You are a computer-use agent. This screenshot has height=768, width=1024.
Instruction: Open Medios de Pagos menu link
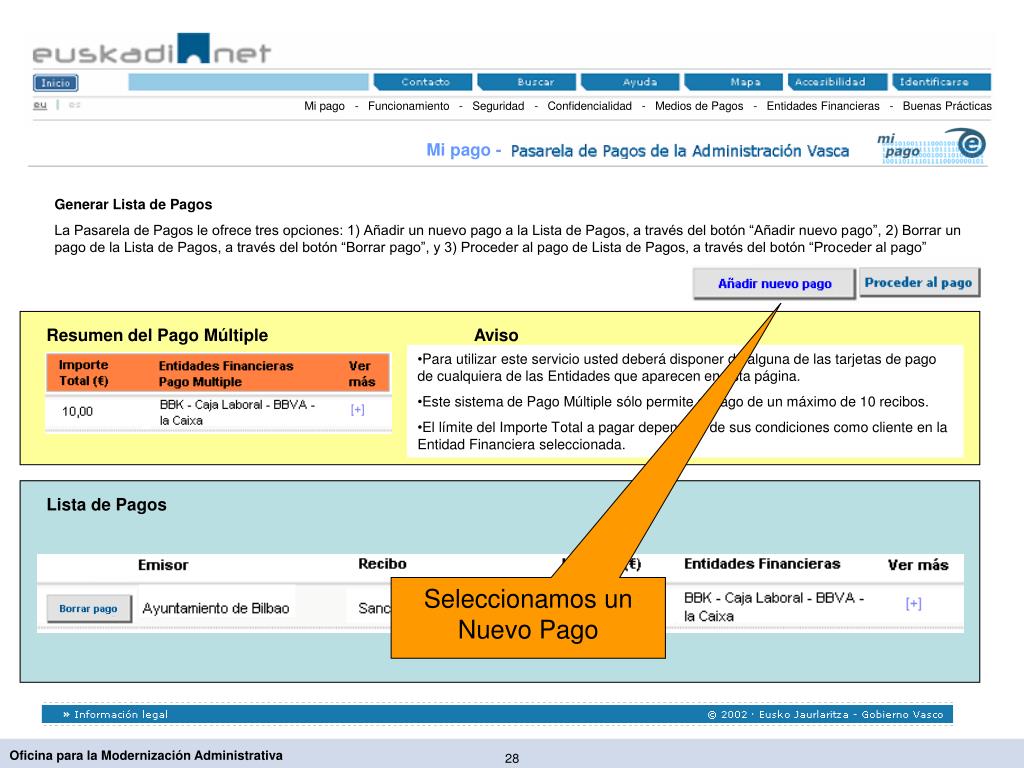coord(699,106)
